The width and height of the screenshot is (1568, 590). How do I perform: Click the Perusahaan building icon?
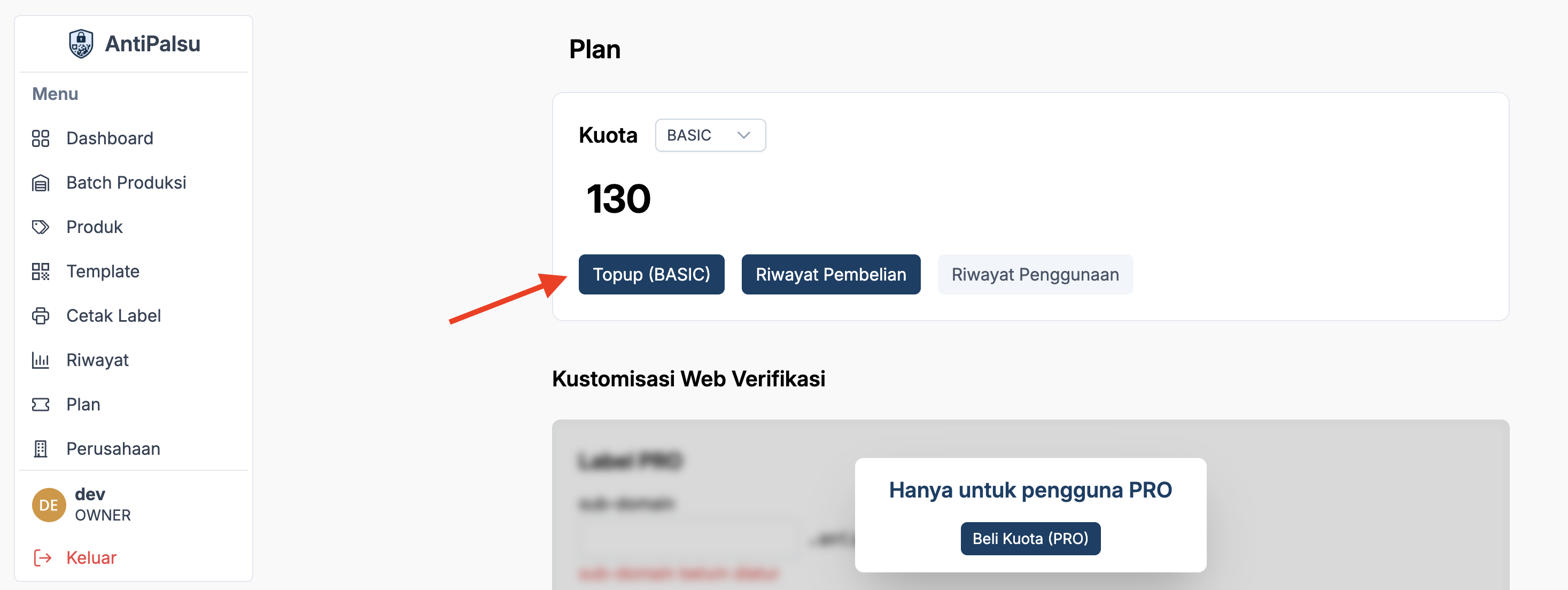pos(41,449)
